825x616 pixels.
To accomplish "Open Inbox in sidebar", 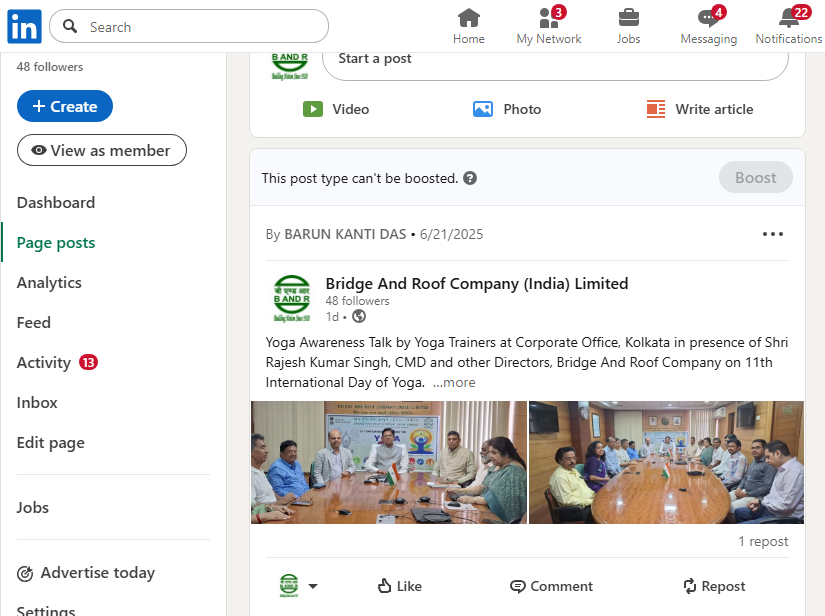I will [x=37, y=402].
